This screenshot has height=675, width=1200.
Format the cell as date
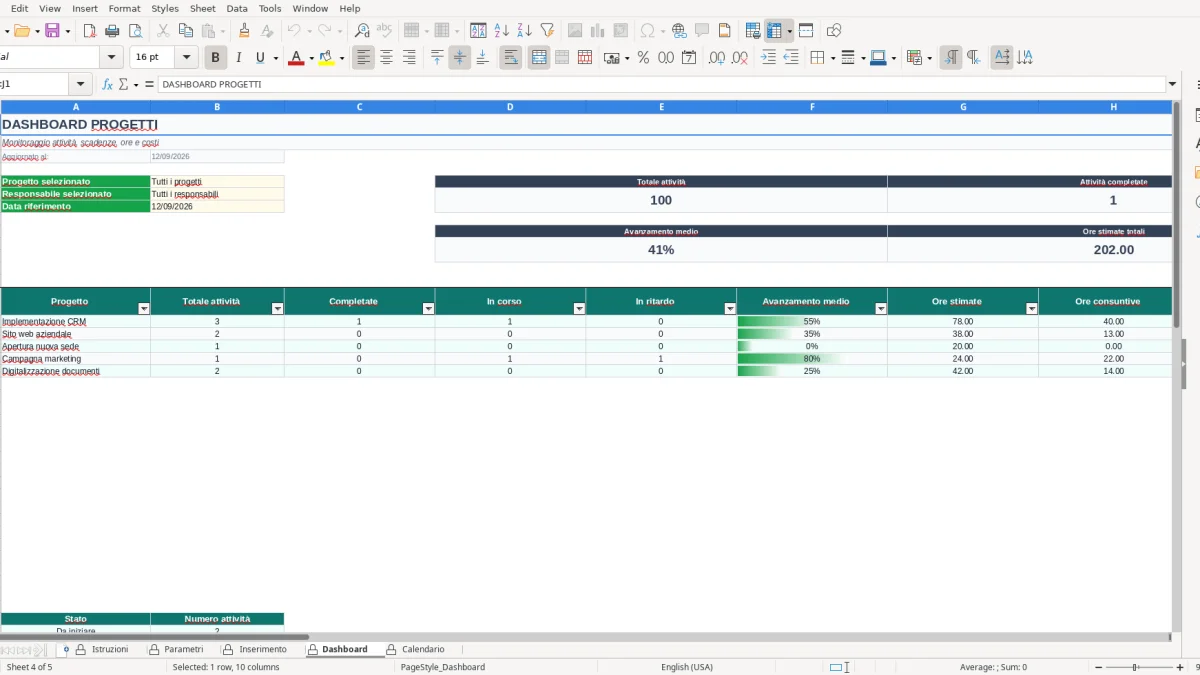point(689,58)
